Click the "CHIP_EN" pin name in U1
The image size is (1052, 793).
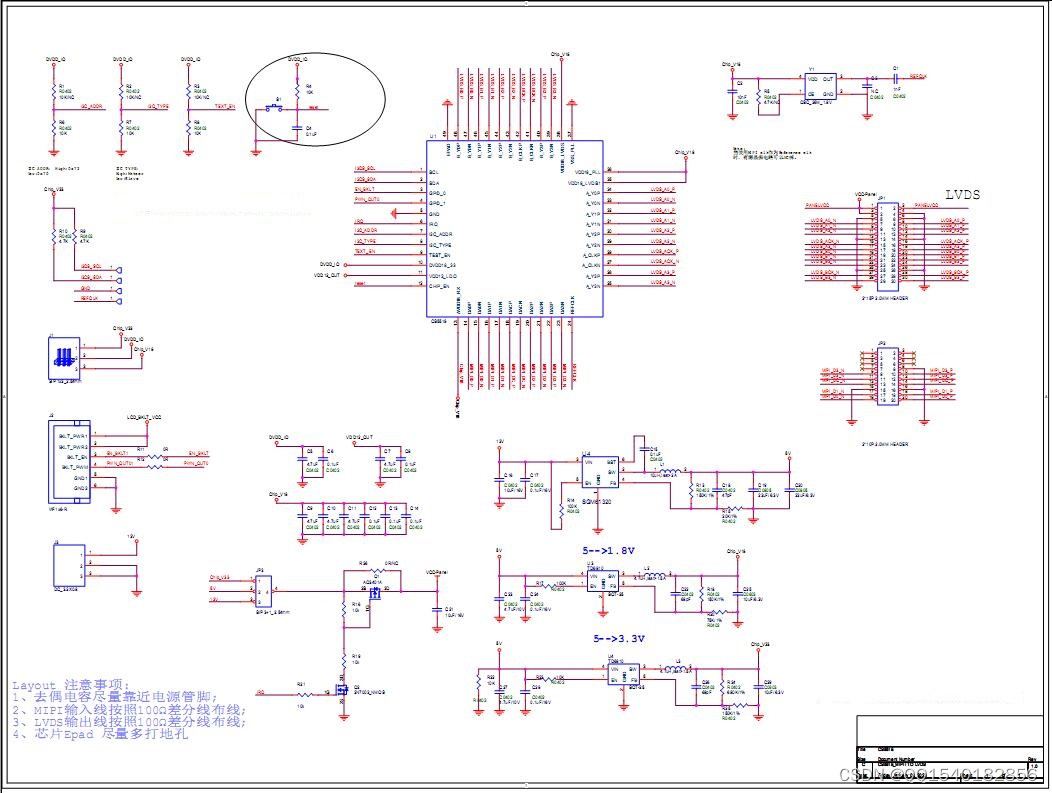(x=439, y=286)
